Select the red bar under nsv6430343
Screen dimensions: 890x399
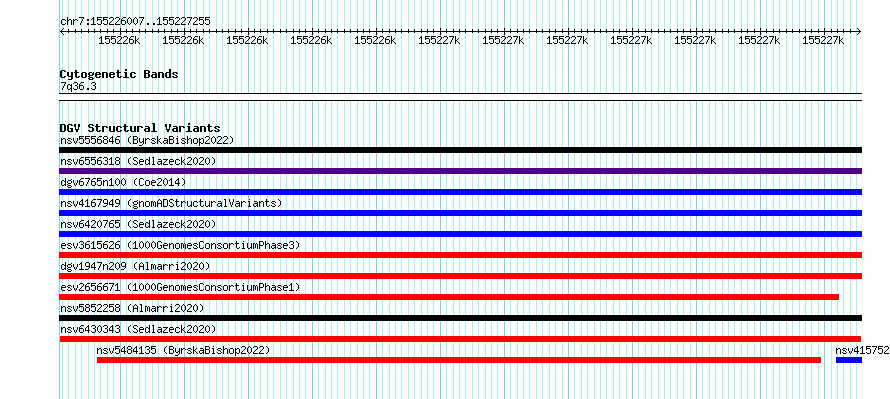point(460,339)
